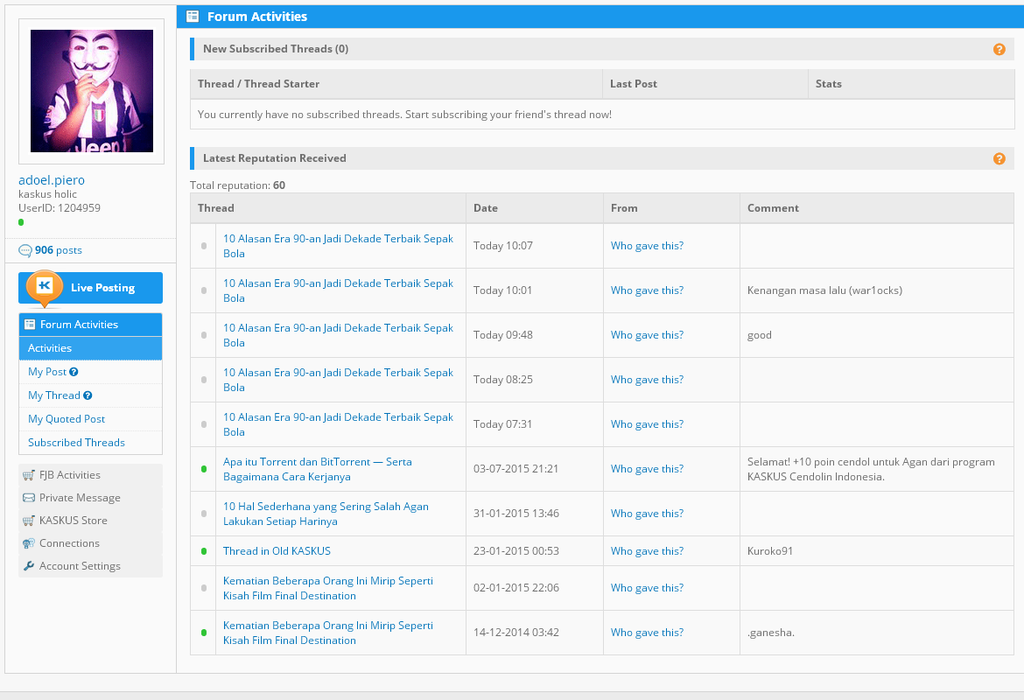Click the KASKUS Store cart icon
This screenshot has height=700, width=1024.
point(29,521)
